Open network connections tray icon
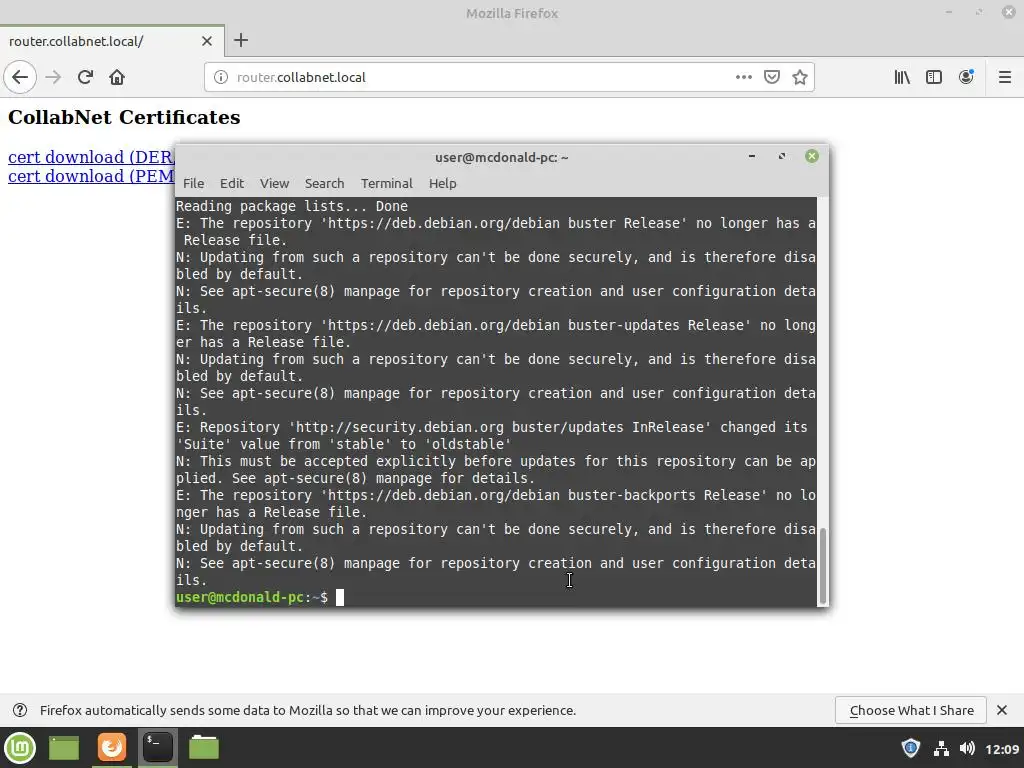The width and height of the screenshot is (1024, 768). (x=941, y=748)
